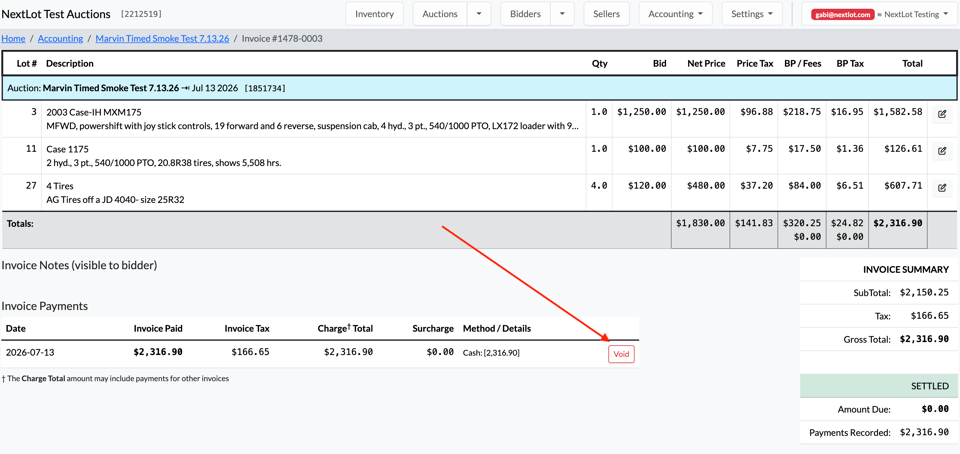Open the Inventory page
960x454 pixels.
tap(374, 13)
